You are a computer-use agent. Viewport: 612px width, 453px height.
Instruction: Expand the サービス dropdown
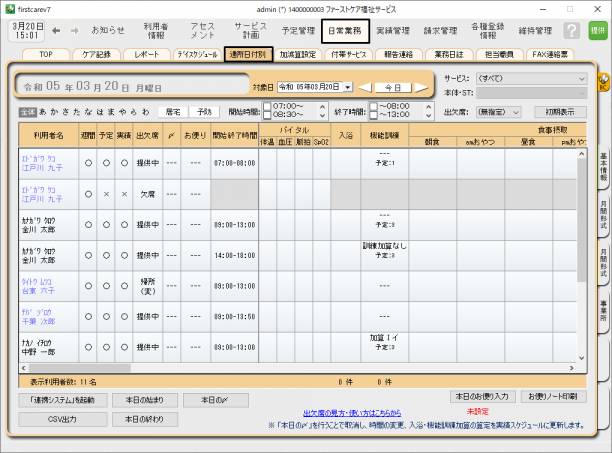click(x=581, y=78)
